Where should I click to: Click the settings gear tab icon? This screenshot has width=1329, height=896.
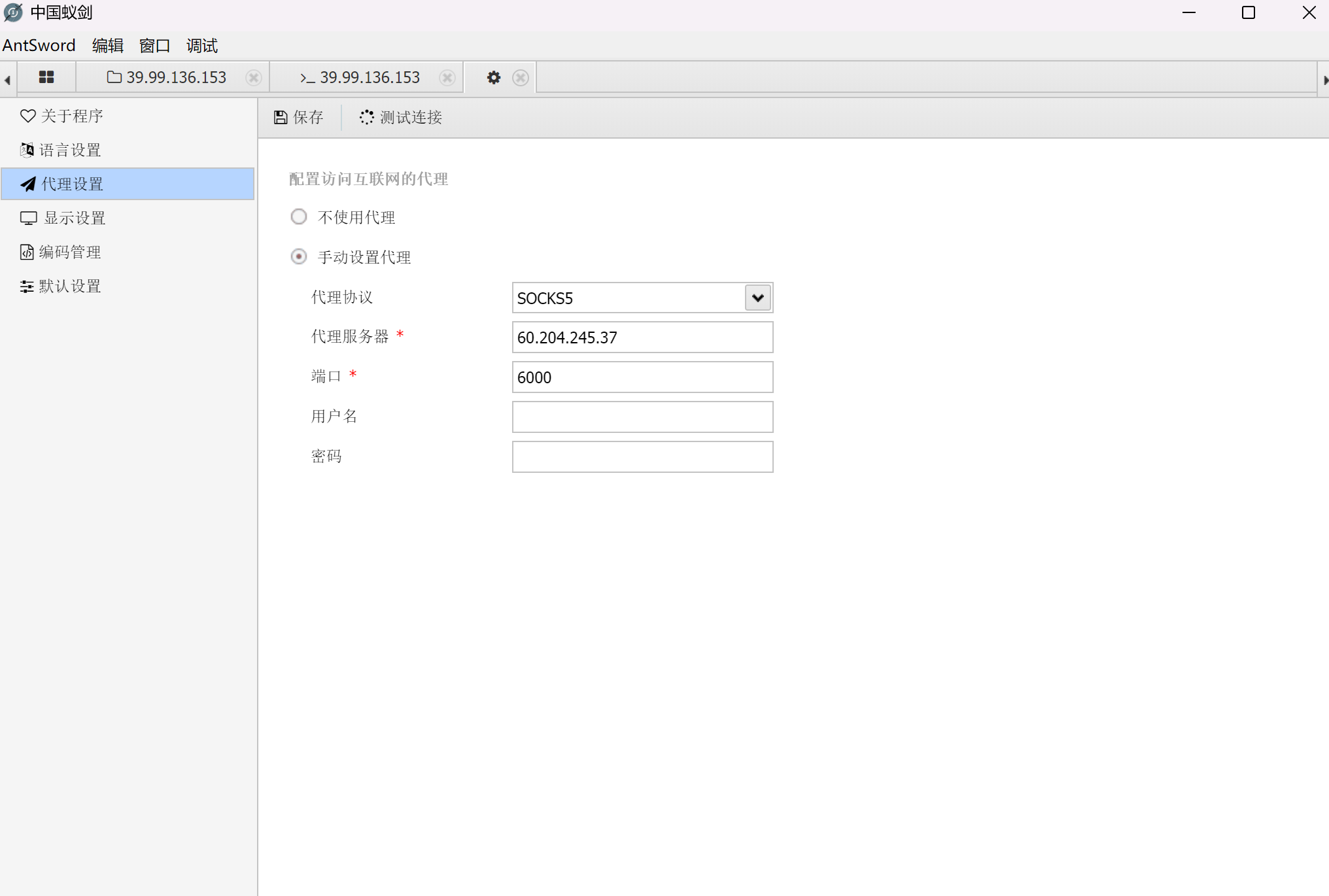pos(494,78)
